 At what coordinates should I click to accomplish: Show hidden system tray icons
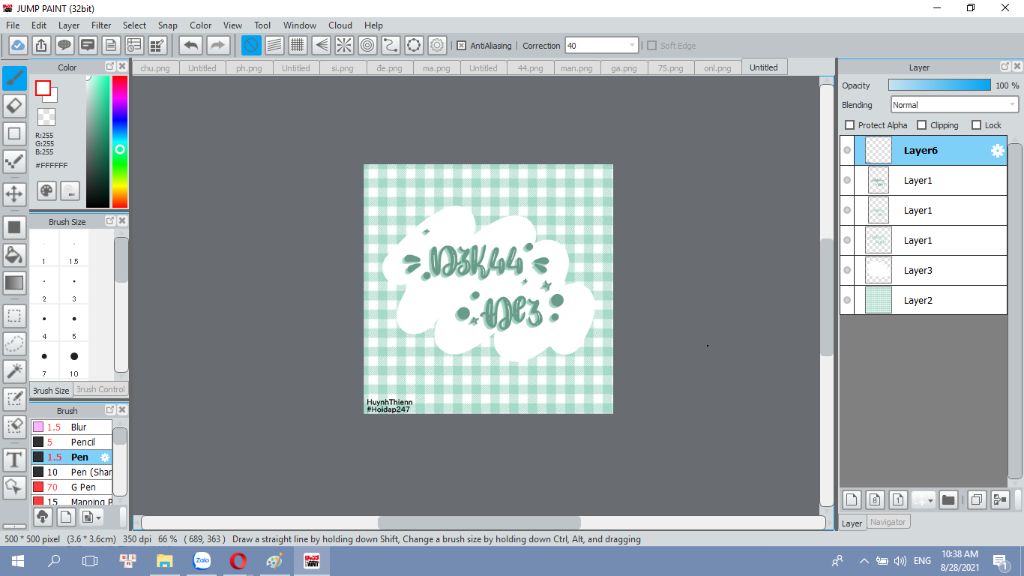tap(864, 561)
